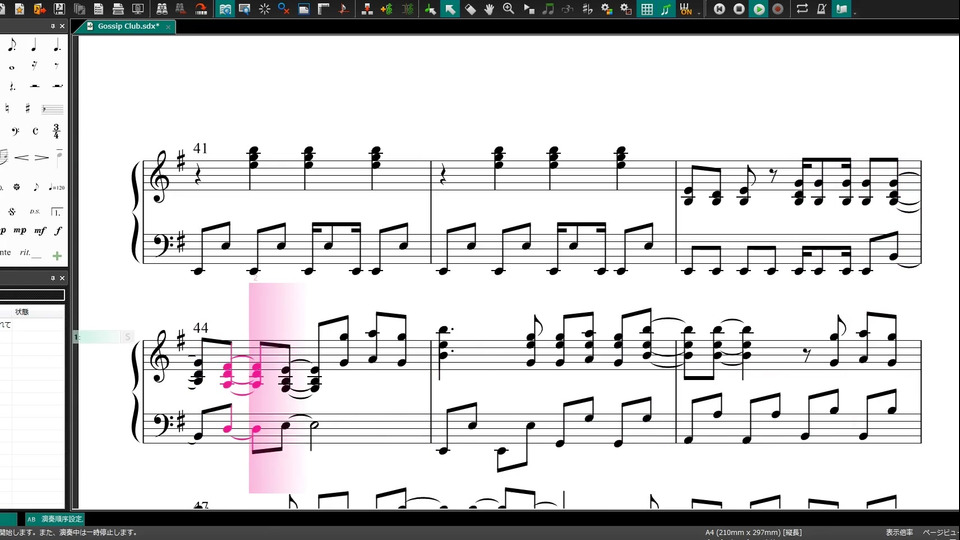Select the whole note in palette
960x540 pixels.
(12, 66)
